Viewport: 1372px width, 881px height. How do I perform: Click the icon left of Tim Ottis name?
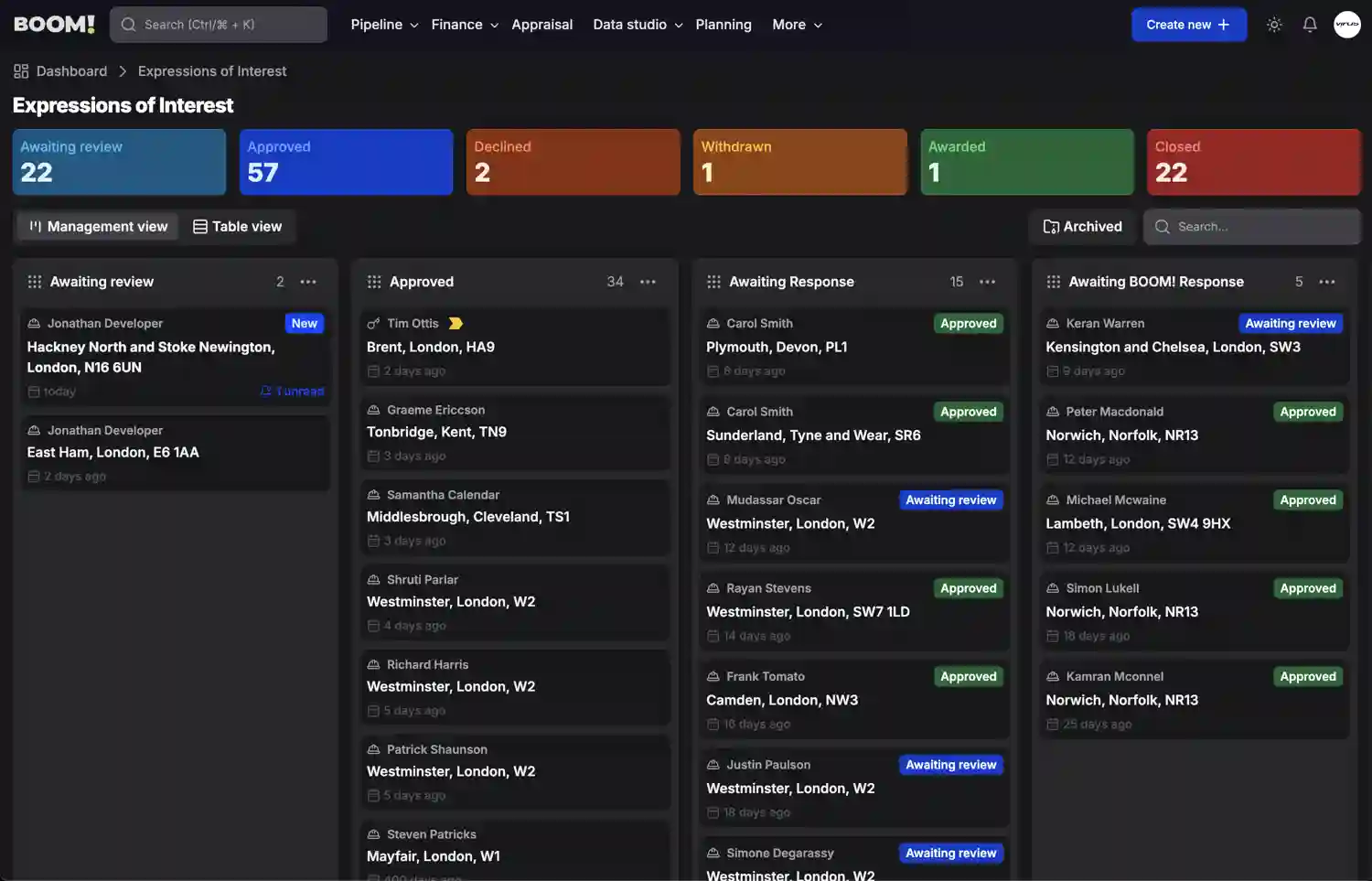373,323
